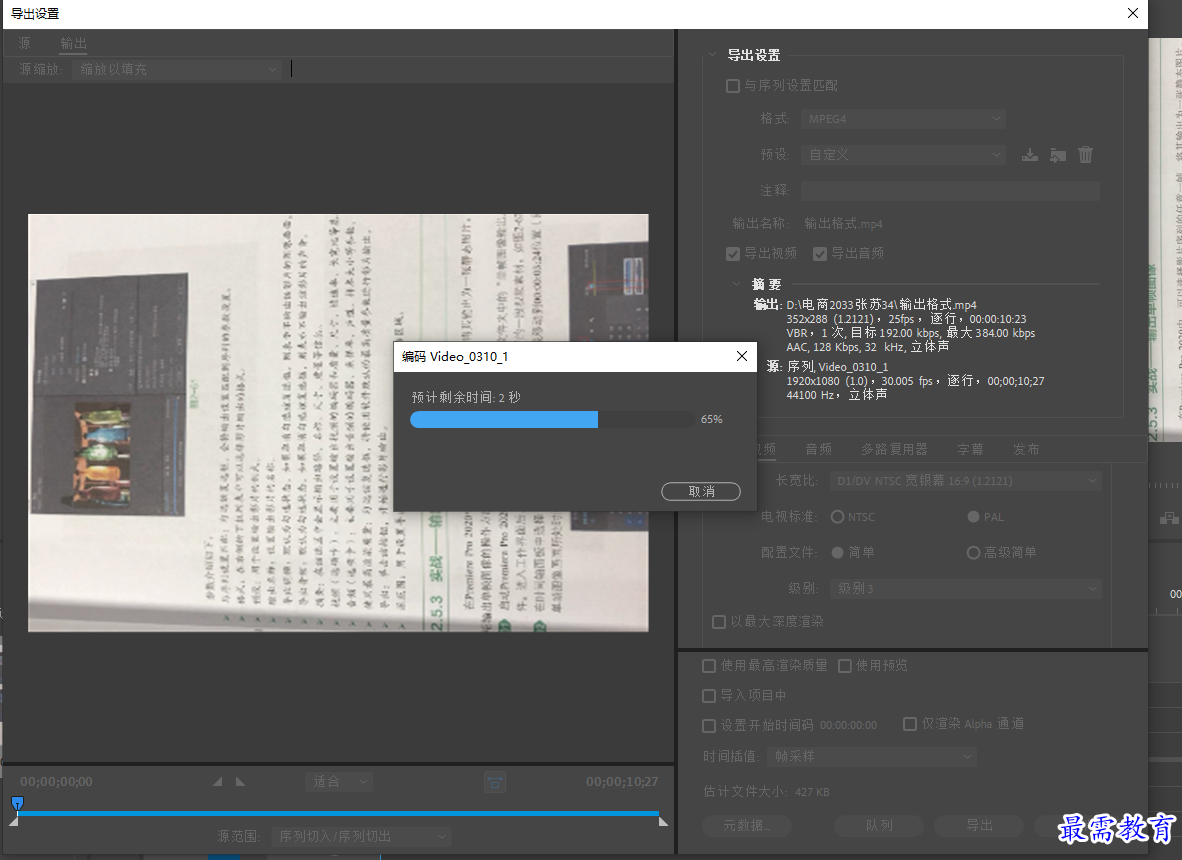This screenshot has width=1182, height=860.
Task: Enable 仅渲染 Alpha 通道 checkbox
Action: click(x=910, y=724)
